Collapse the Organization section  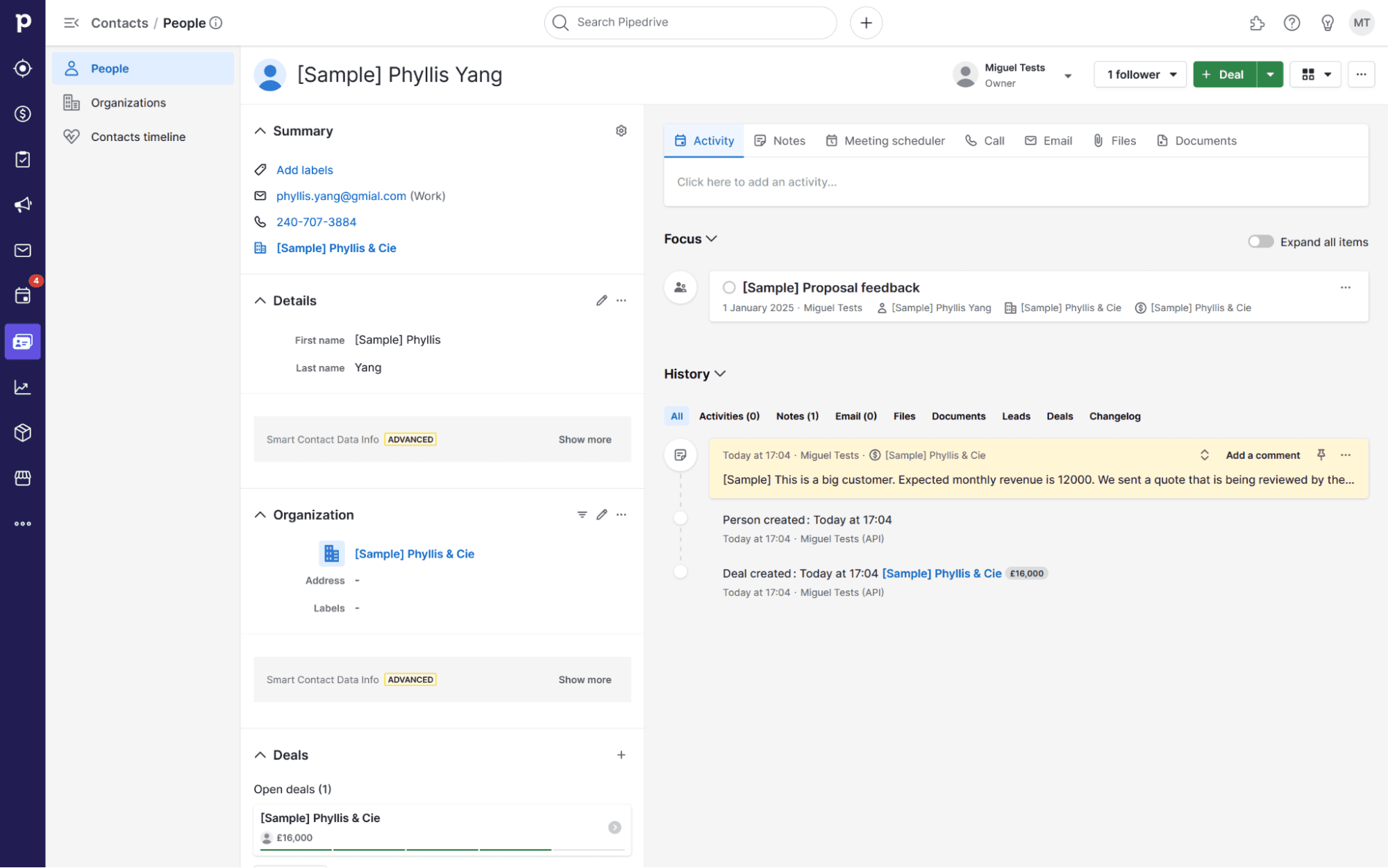(260, 515)
